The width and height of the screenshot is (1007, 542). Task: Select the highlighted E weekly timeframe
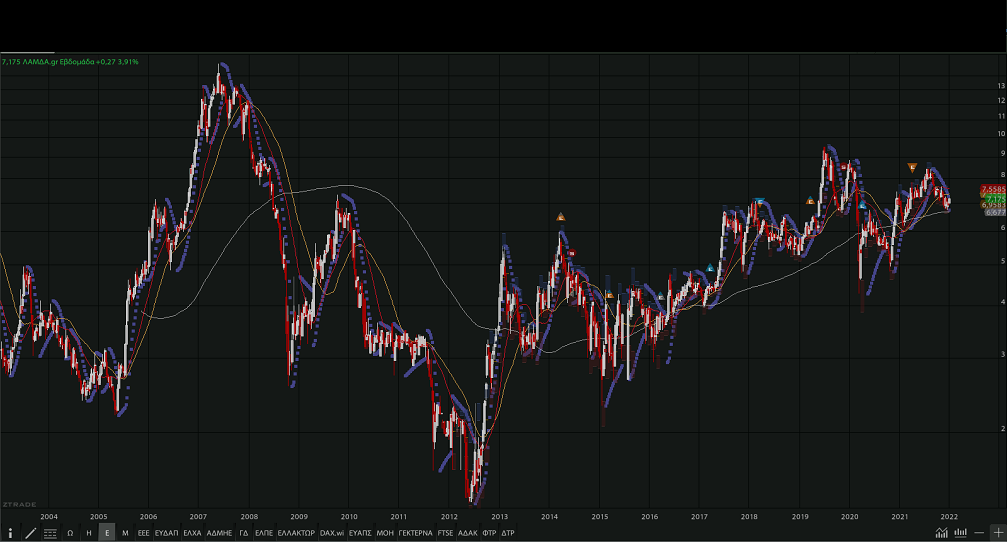[x=107, y=533]
